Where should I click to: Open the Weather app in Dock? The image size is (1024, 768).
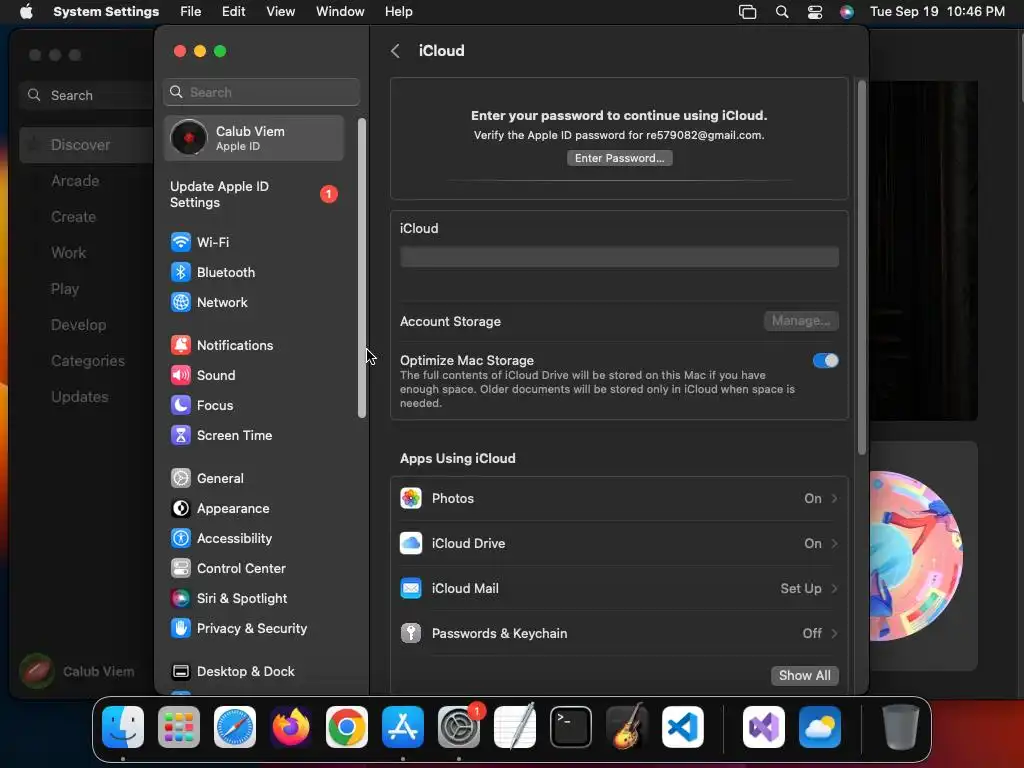(820, 727)
